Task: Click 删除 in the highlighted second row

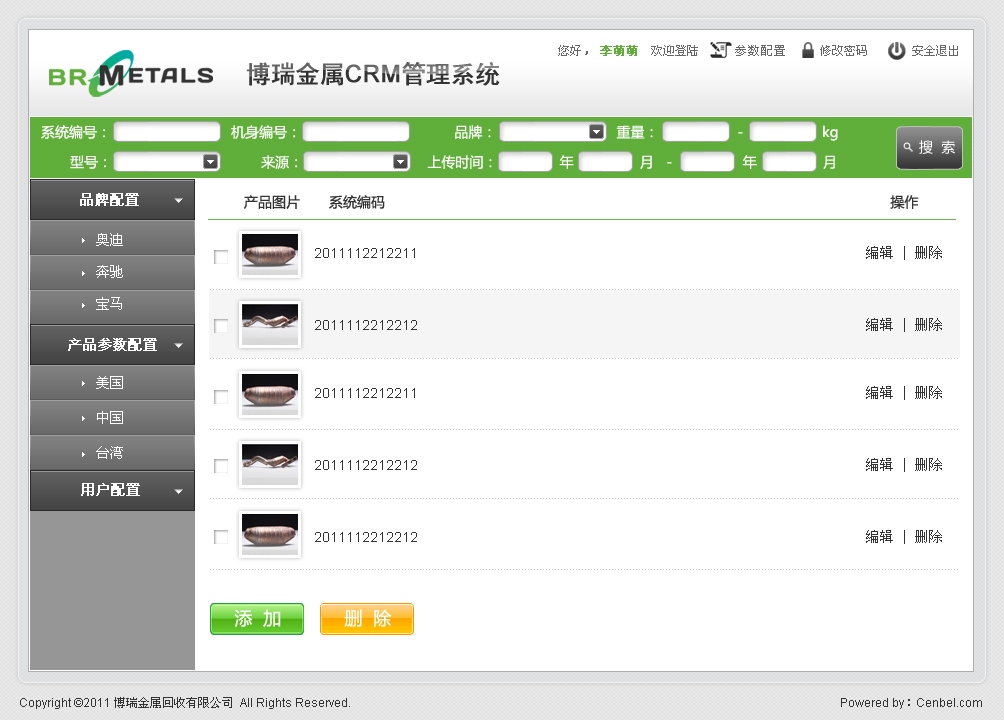Action: tap(928, 325)
